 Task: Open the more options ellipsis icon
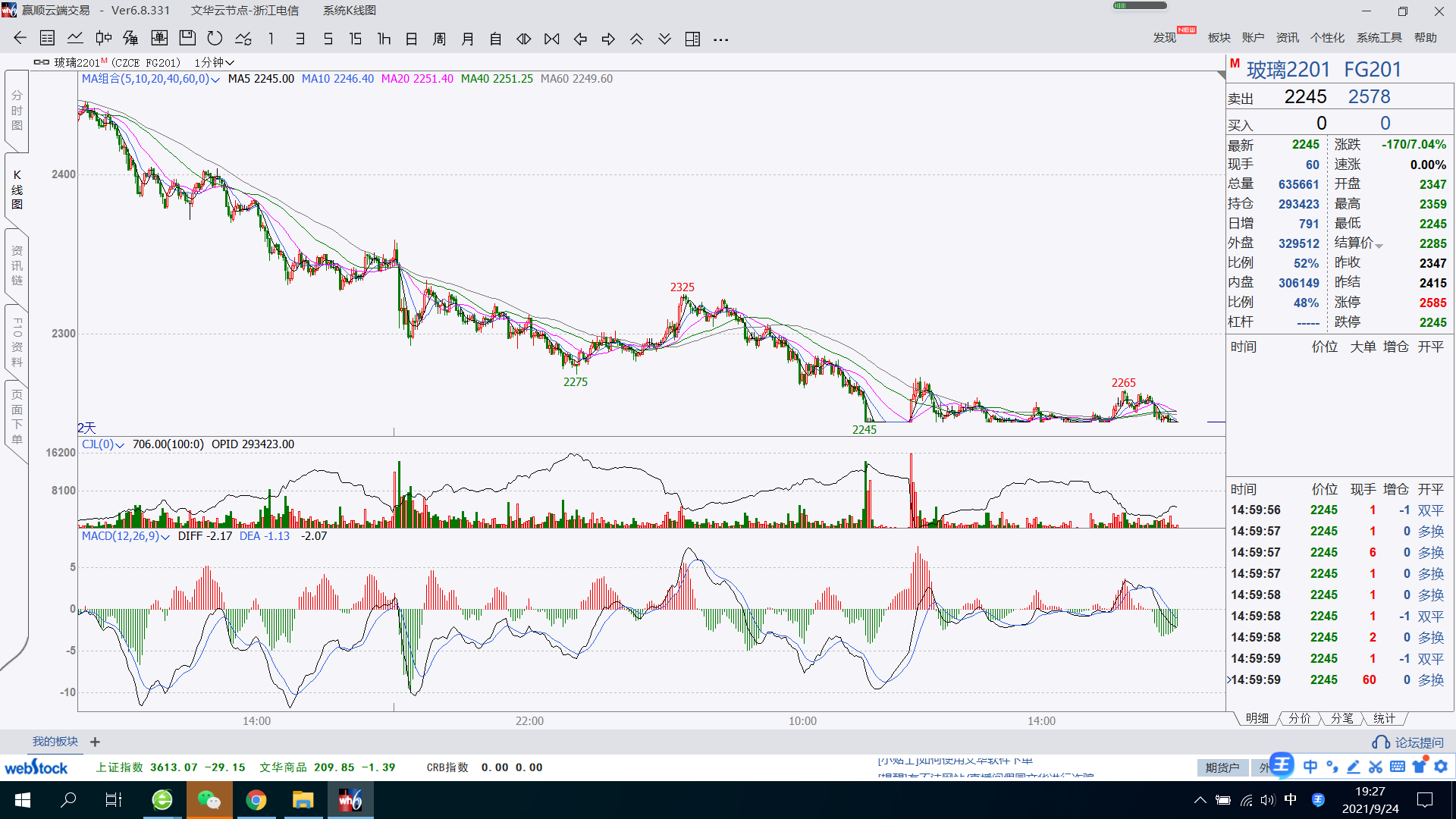[x=720, y=39]
